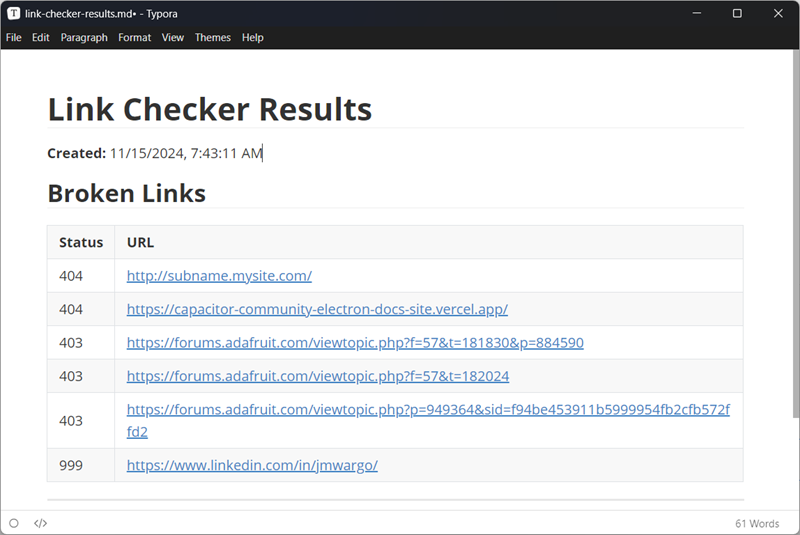Viewport: 800px width, 535px height.
Task: Maximize the Typora window
Action: point(737,13)
